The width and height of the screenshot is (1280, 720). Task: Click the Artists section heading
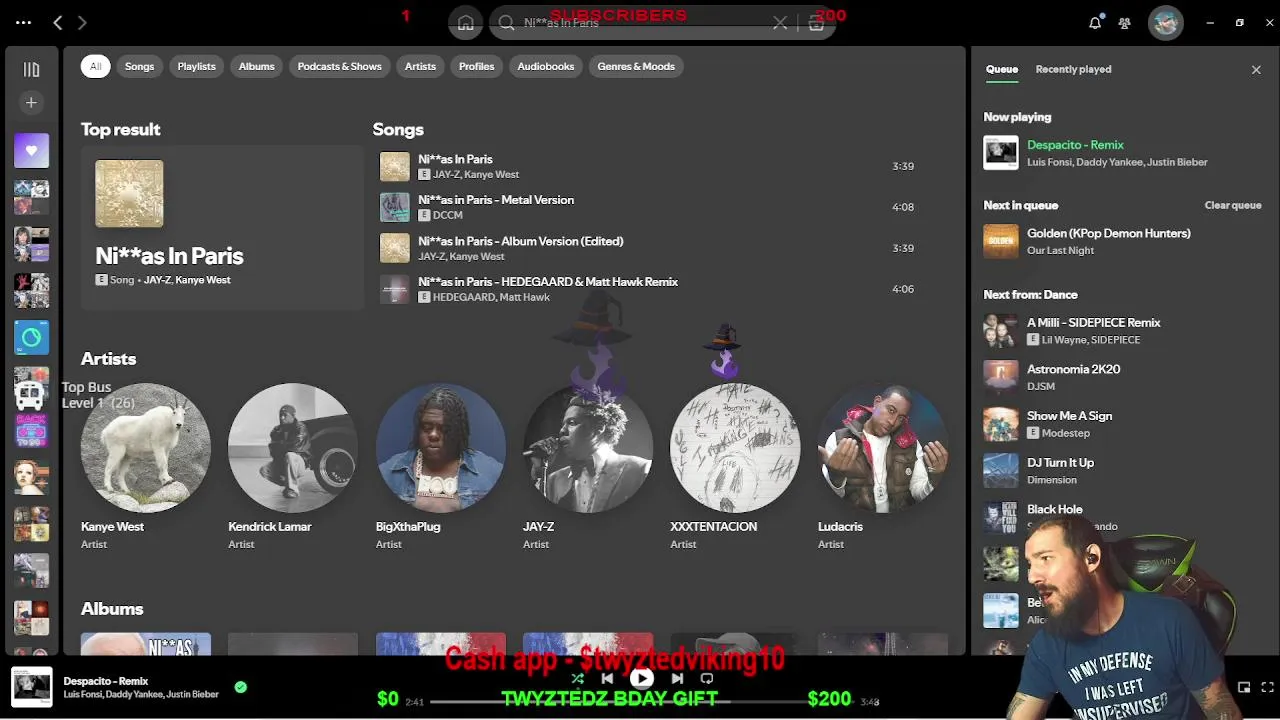point(108,358)
